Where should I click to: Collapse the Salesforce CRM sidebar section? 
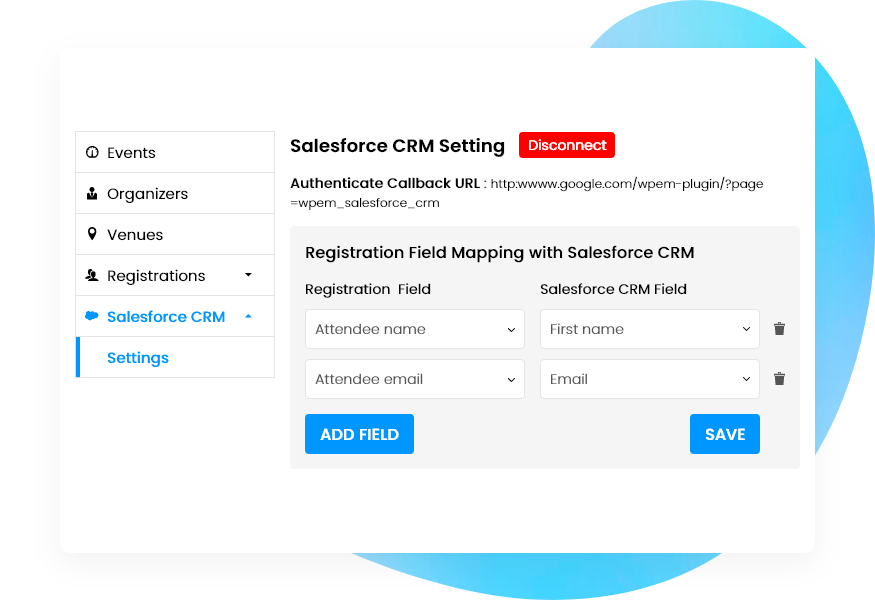tap(248, 316)
